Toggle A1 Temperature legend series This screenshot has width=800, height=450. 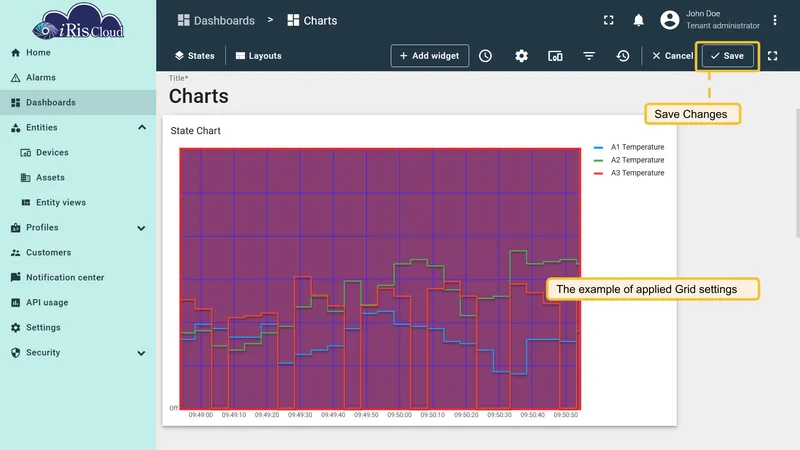pyautogui.click(x=629, y=147)
